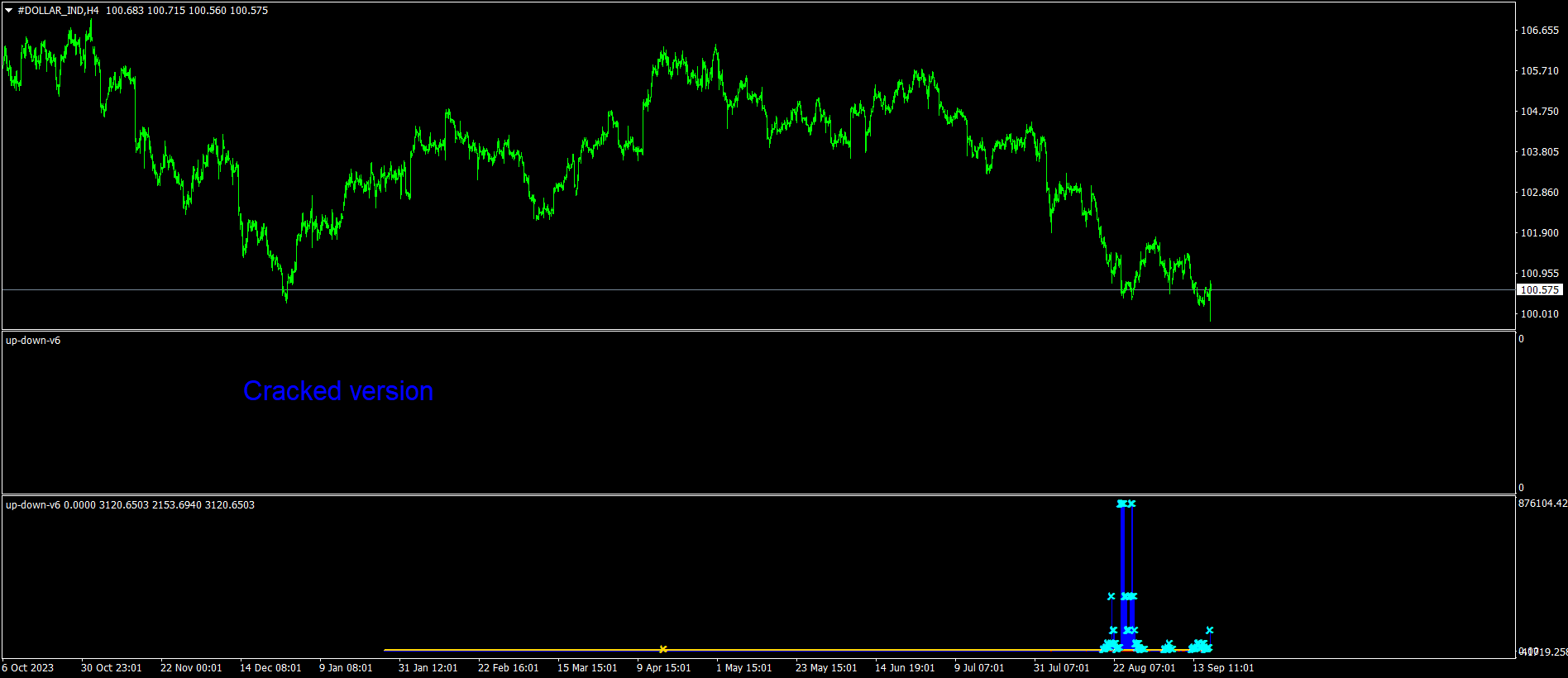
Task: Click the isolated cyan X right of 13 Sep
Action: tap(1209, 630)
